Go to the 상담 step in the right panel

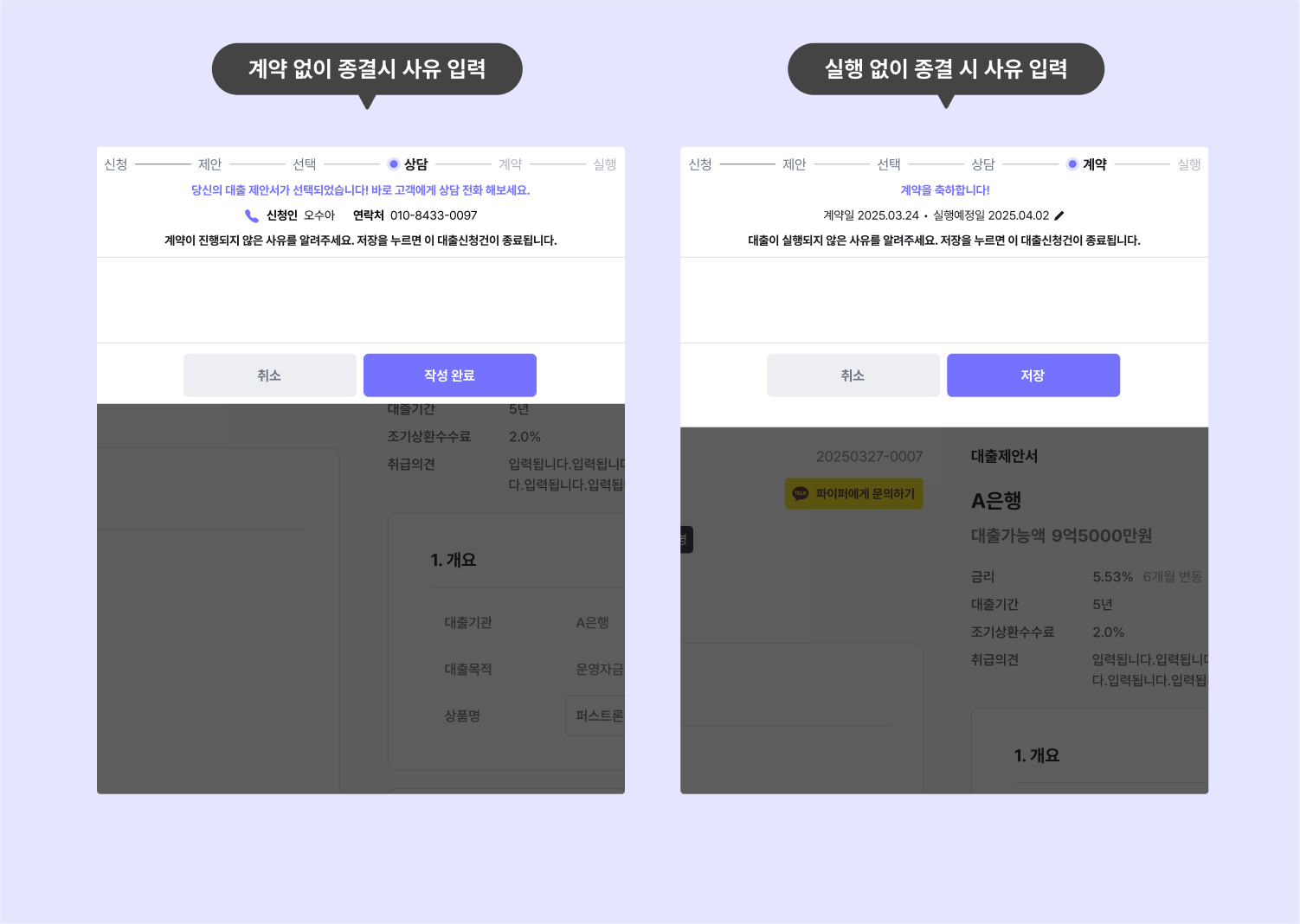click(983, 164)
